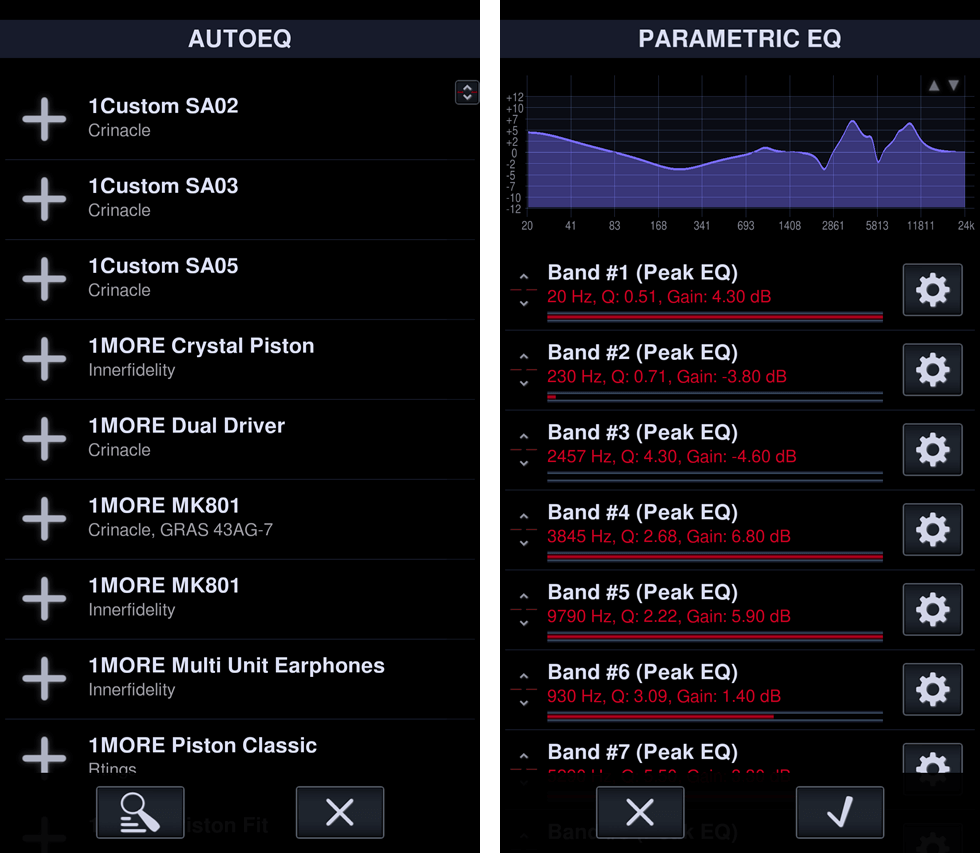This screenshot has height=853, width=980.
Task: Add the 1MORE Crystal Piston preset
Action: 44,359
